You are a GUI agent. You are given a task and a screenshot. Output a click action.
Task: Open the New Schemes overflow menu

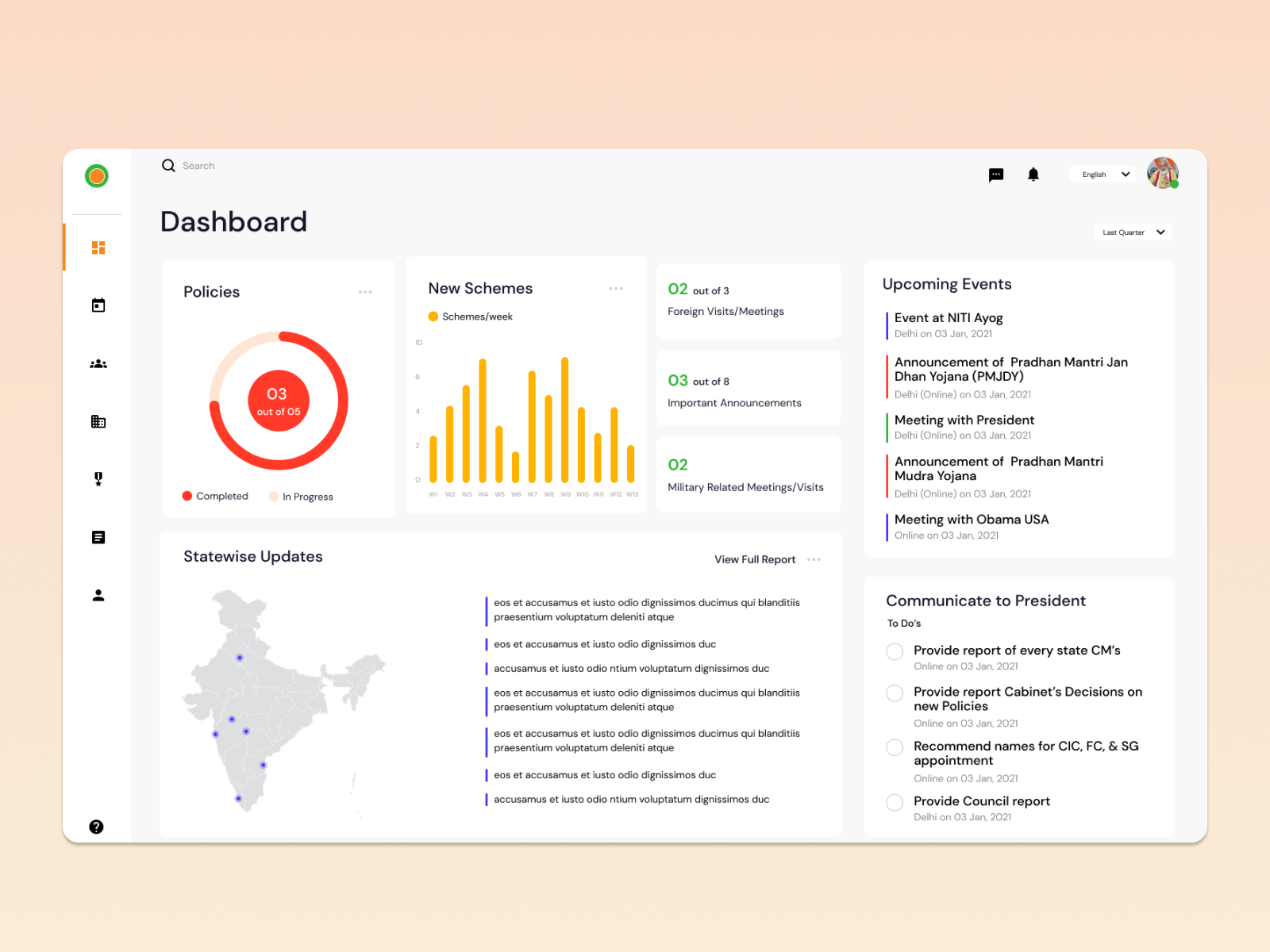[617, 289]
